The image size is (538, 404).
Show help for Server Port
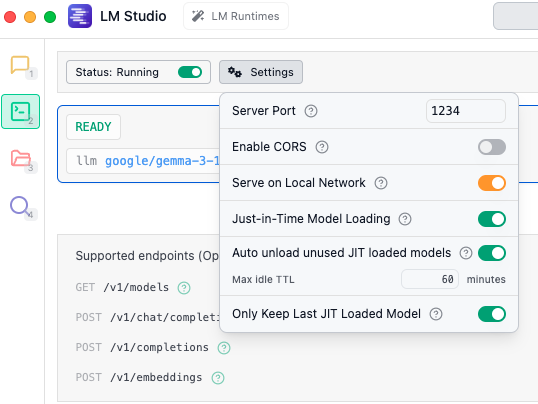(311, 111)
